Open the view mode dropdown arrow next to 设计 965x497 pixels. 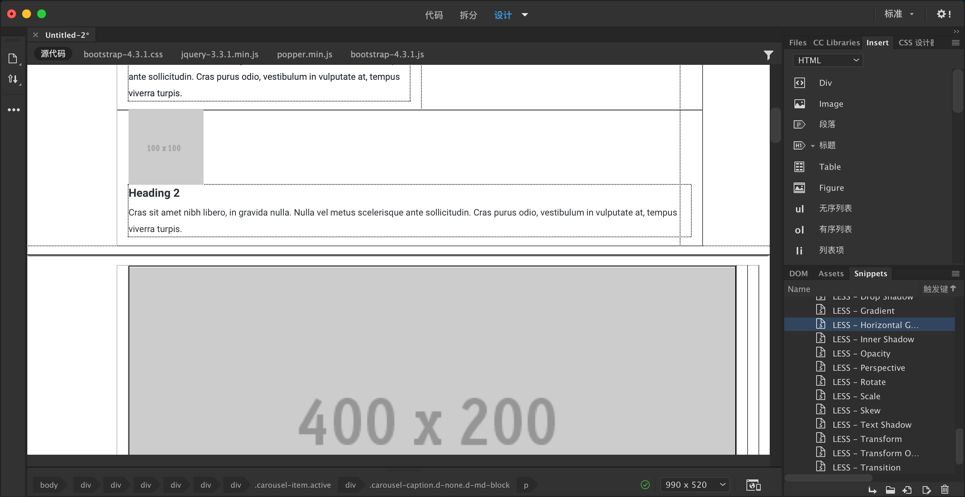(x=524, y=15)
